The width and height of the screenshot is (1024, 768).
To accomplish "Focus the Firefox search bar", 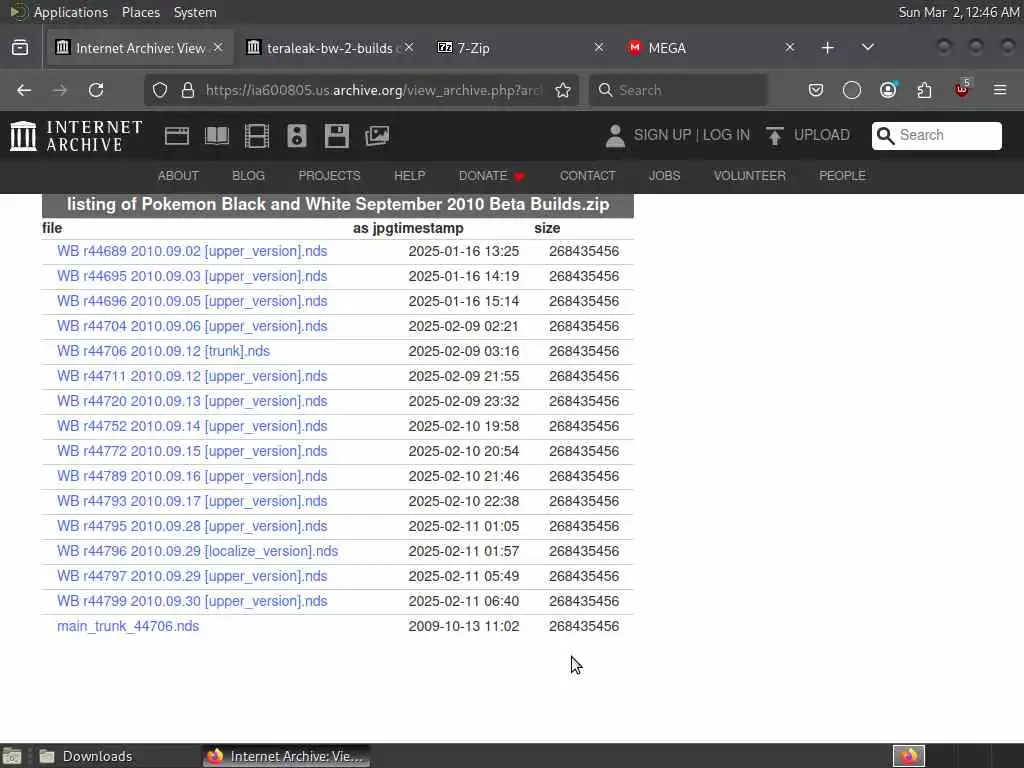I will 678,90.
